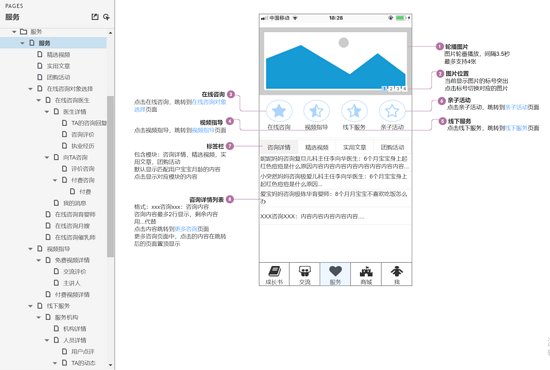Switch to the 精选视频 tab in mockup
The image size is (550, 370).
pyautogui.click(x=316, y=147)
